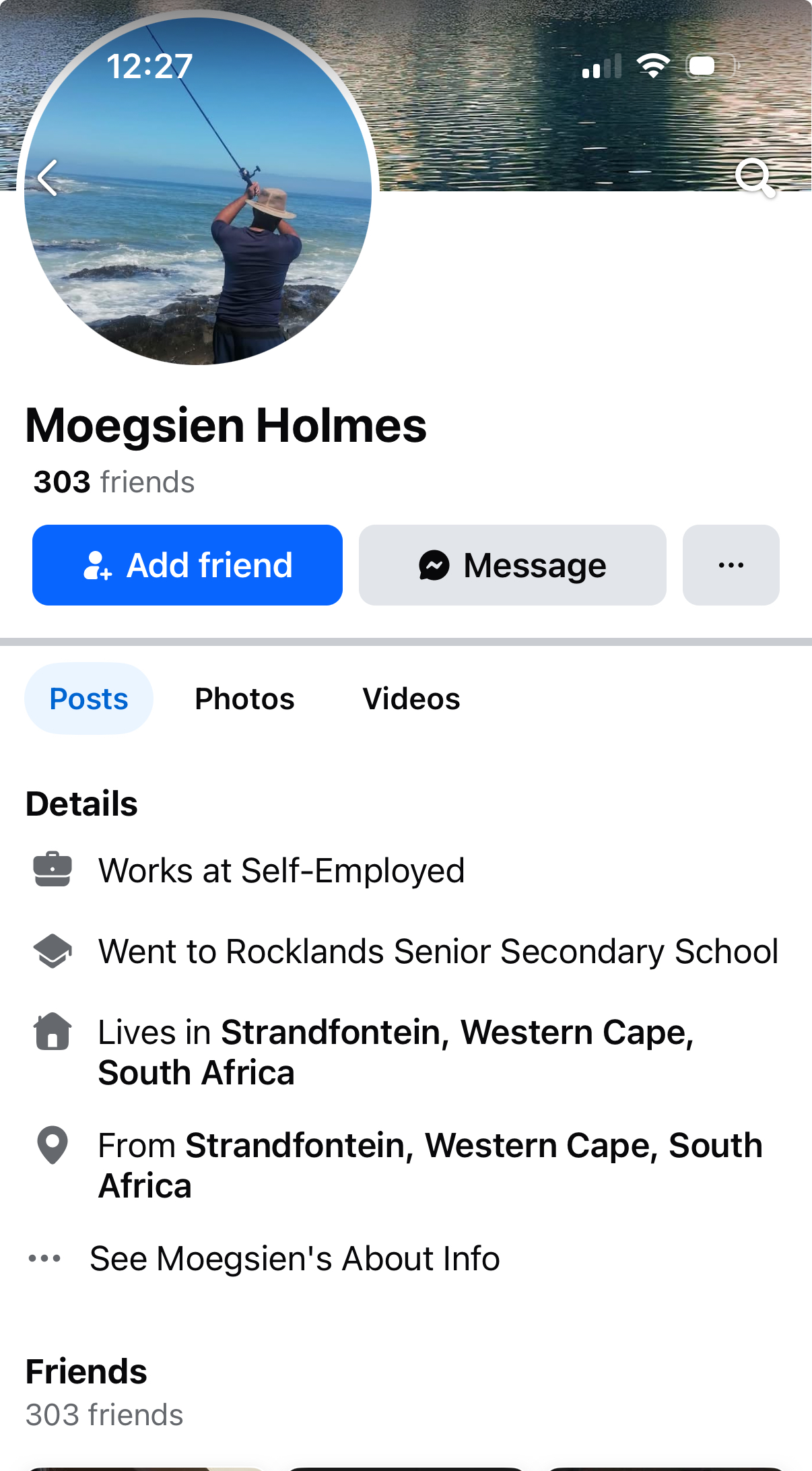Click the location pin icon
This screenshot has height=1471, width=812.
pyautogui.click(x=53, y=1145)
